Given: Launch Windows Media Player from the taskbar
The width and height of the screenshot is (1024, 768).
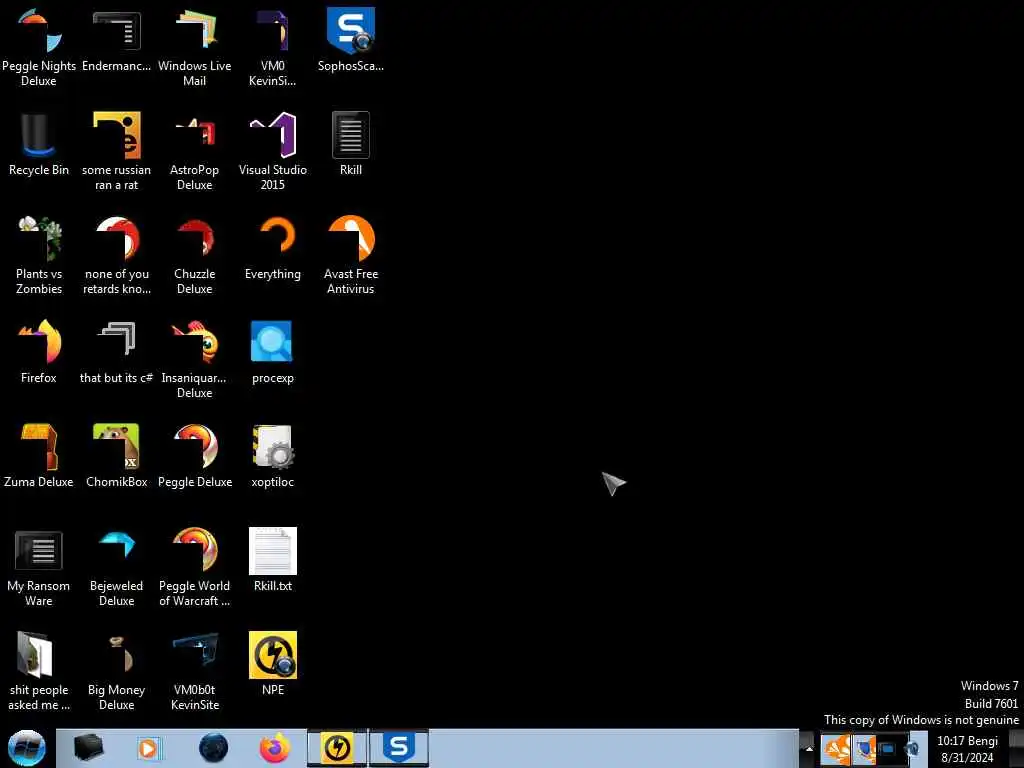Looking at the screenshot, I should point(149,748).
